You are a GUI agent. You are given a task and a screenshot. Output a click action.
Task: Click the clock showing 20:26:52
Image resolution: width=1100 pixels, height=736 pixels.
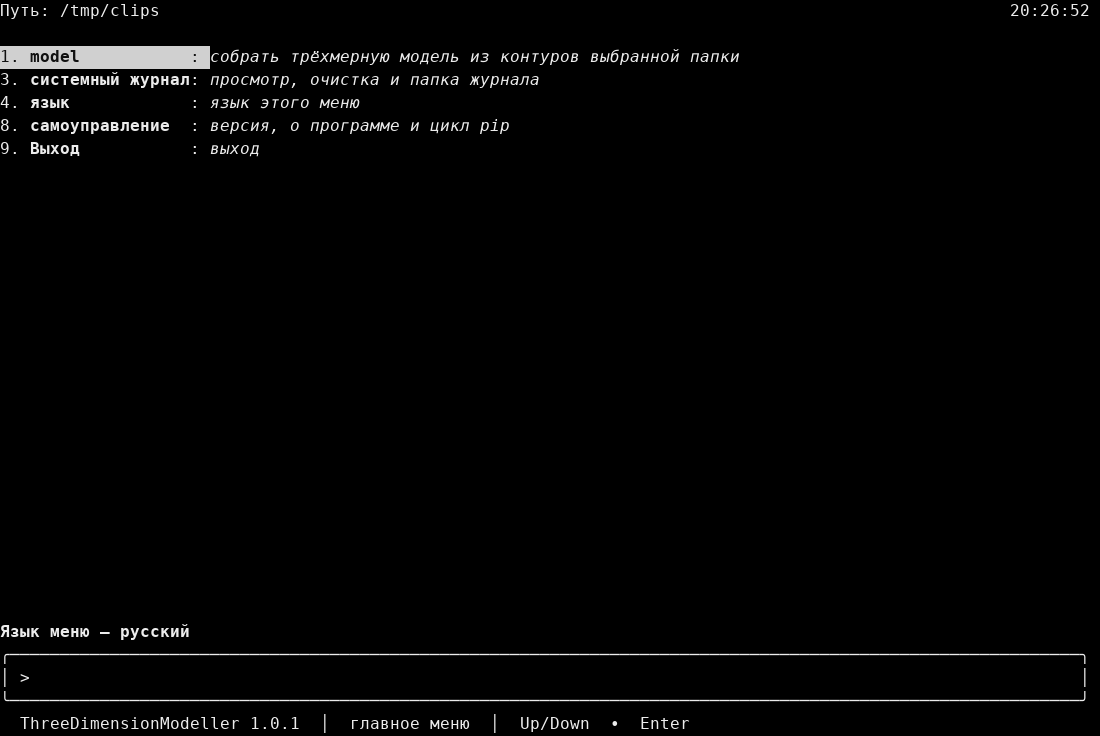point(1049,11)
